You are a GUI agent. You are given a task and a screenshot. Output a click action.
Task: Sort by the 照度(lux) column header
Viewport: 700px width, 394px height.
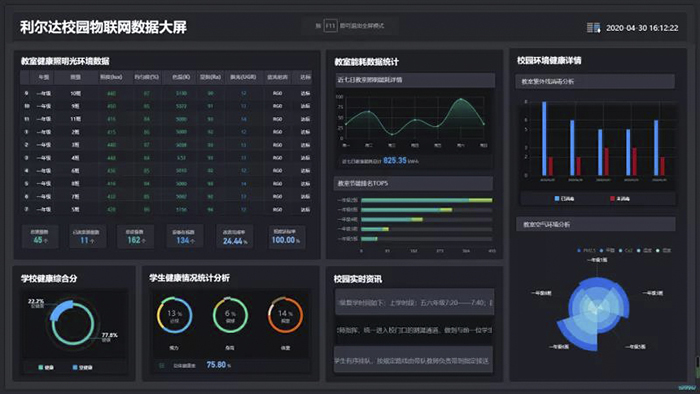point(111,77)
